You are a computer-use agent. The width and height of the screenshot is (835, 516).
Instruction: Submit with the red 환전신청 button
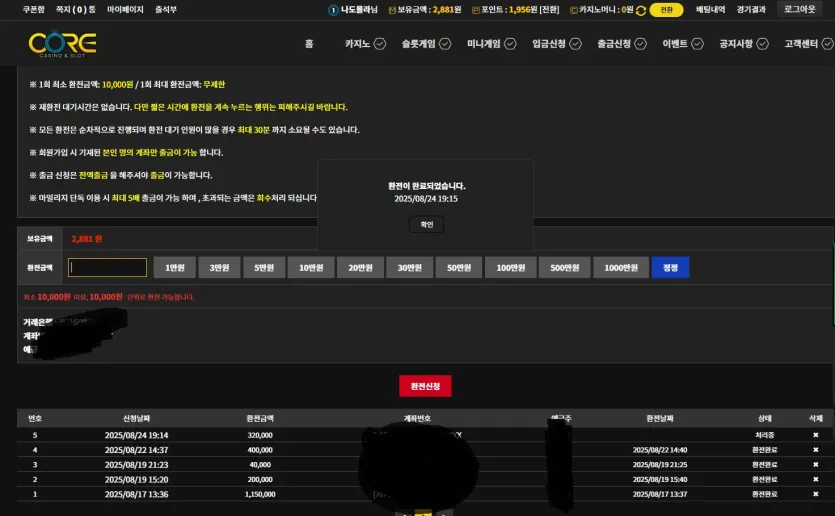[x=425, y=386]
